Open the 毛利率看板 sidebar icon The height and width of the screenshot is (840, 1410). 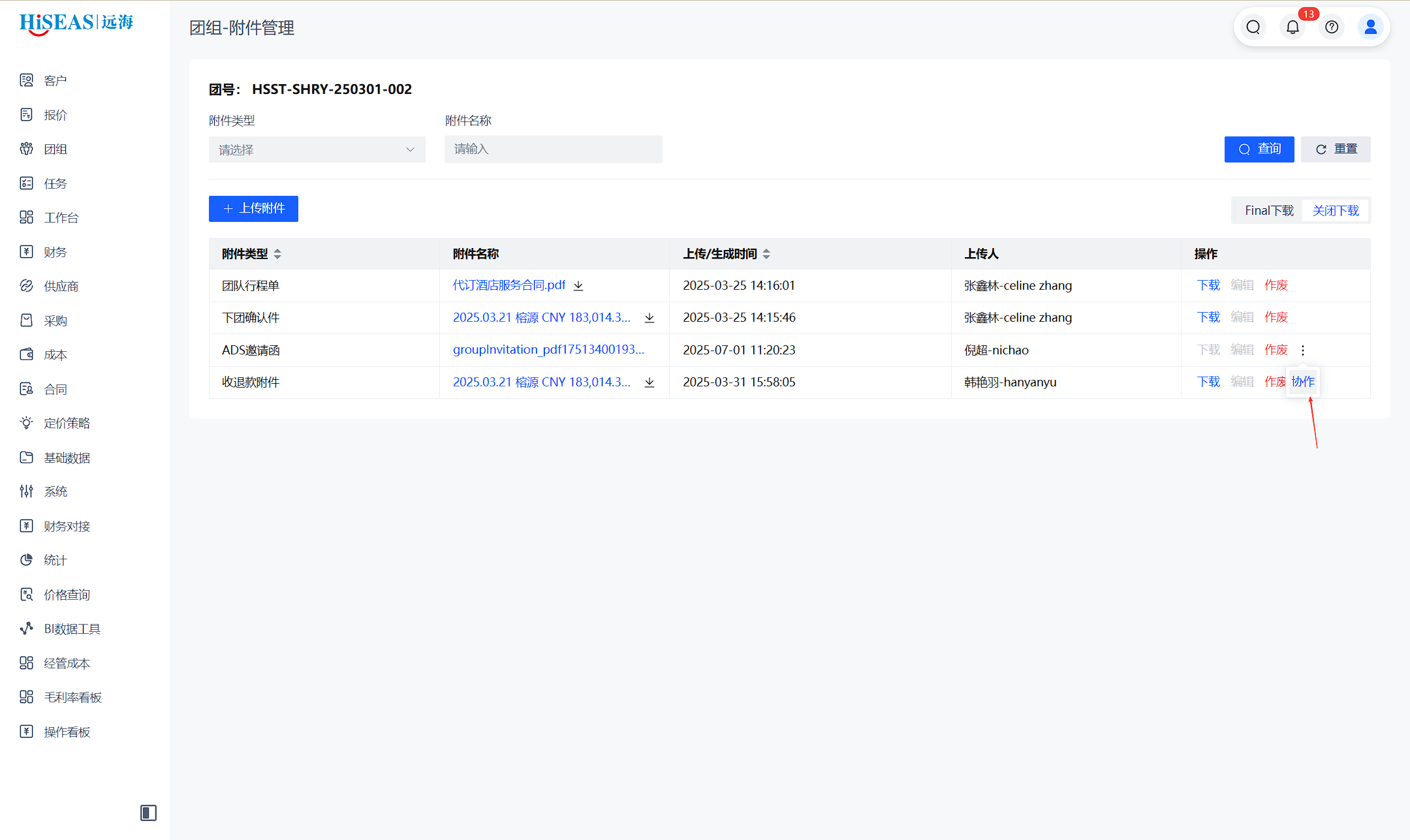point(26,697)
